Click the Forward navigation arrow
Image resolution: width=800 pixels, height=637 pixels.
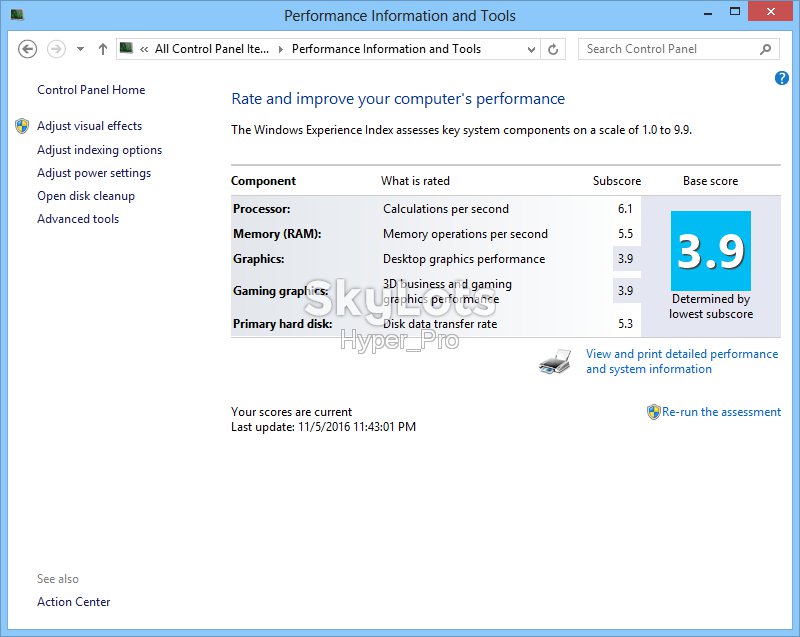coord(56,49)
